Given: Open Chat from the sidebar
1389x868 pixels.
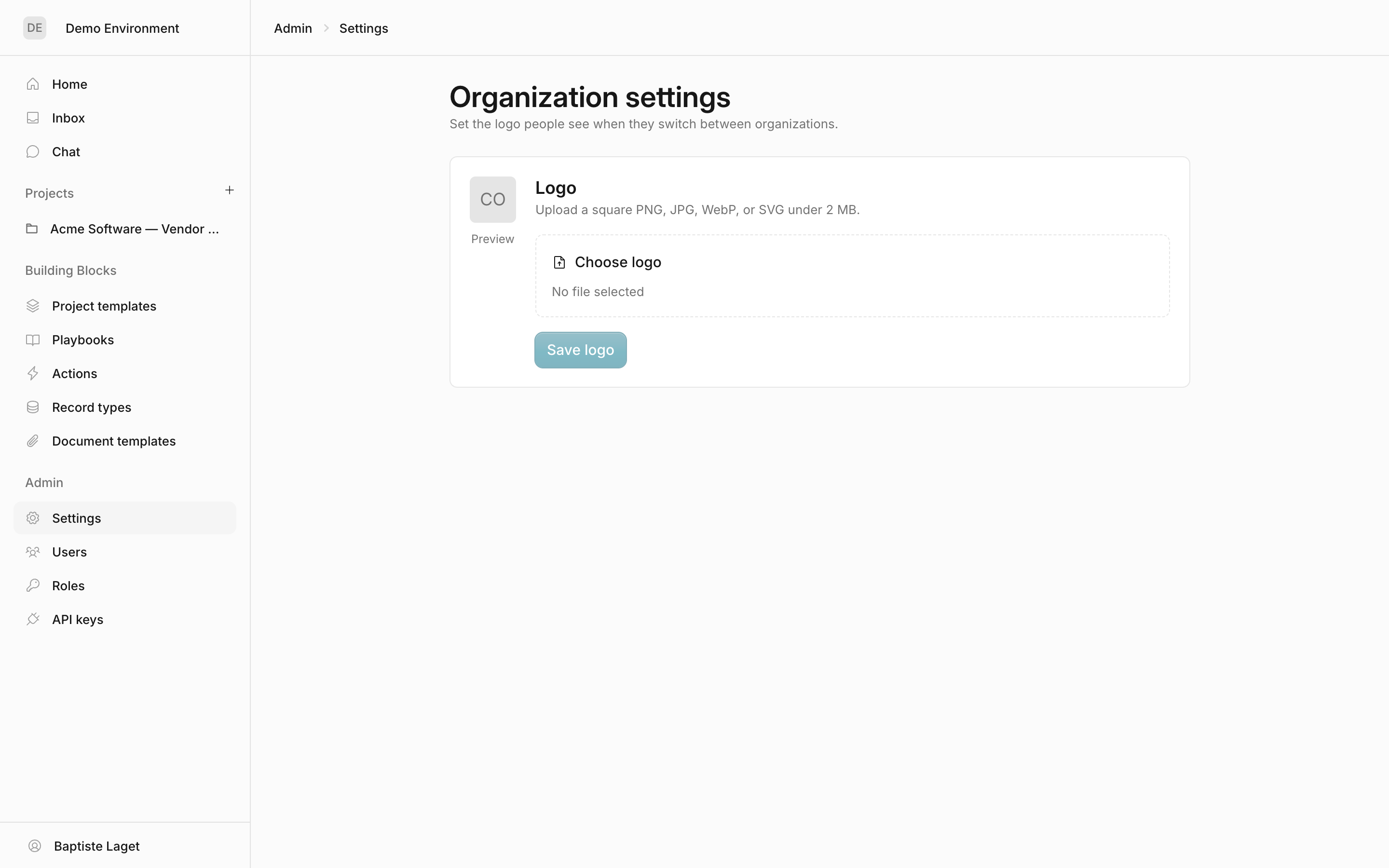Looking at the screenshot, I should point(124,151).
